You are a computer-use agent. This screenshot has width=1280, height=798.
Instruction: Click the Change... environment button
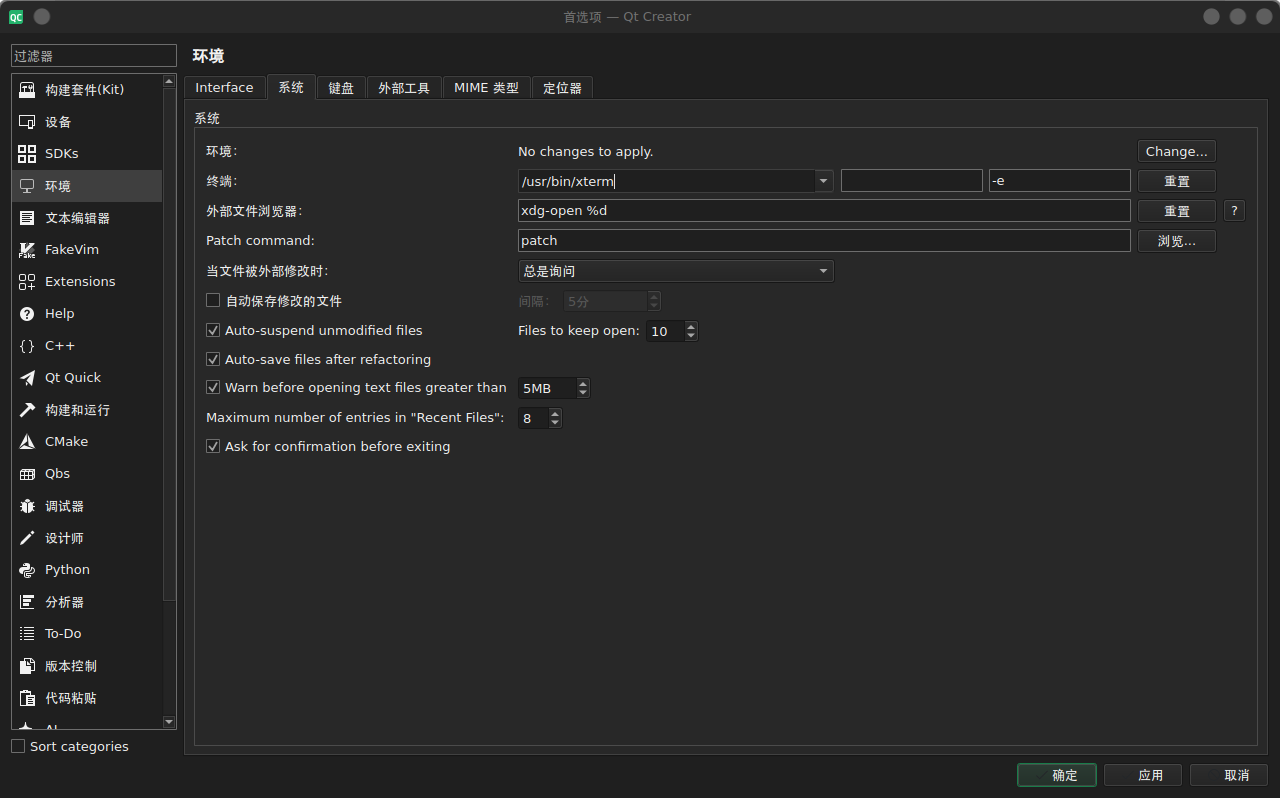[1177, 151]
